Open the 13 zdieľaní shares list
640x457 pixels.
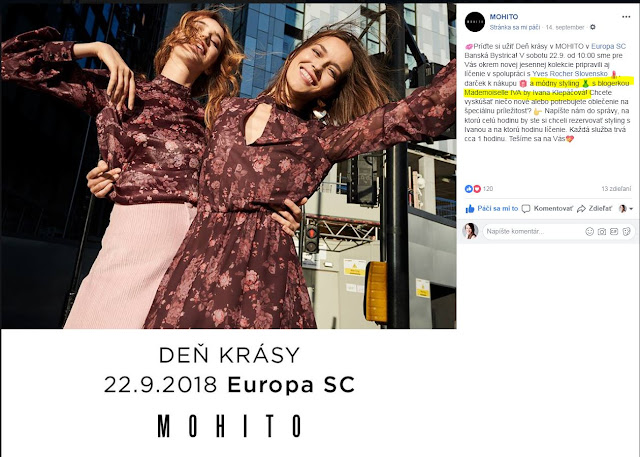[x=616, y=189]
